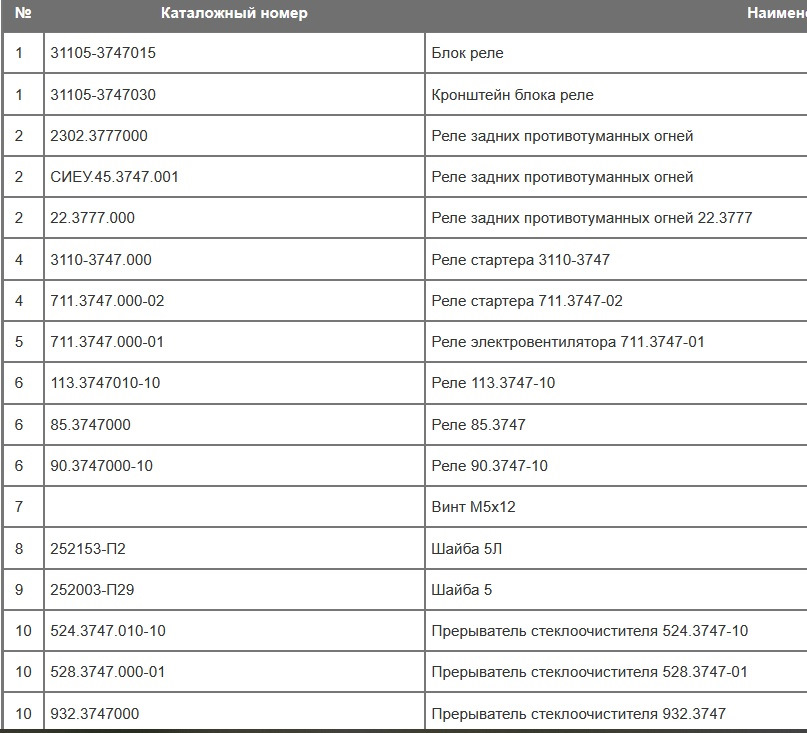The image size is (807, 733).
Task: Select the "Блок реле" name cell
Action: coord(467,53)
